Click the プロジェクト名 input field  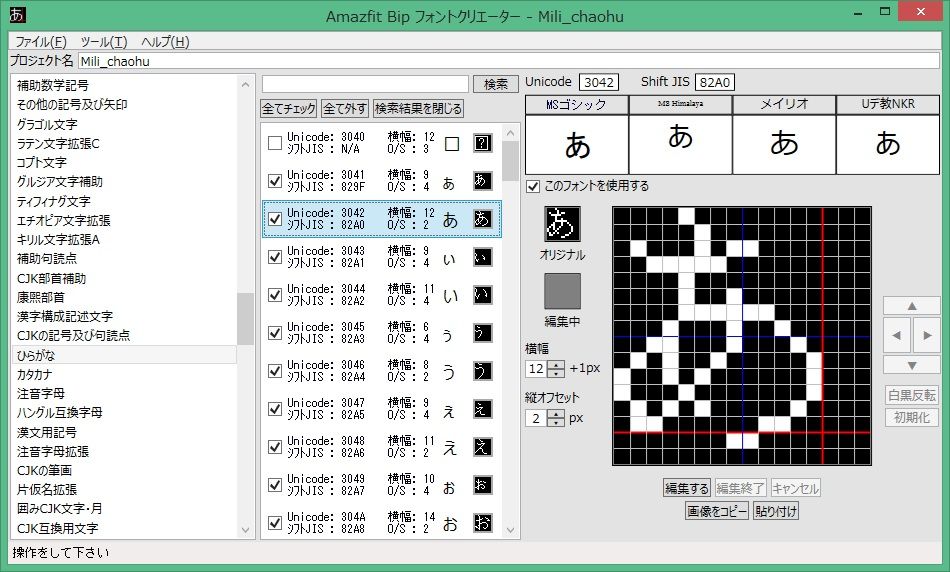[509, 61]
